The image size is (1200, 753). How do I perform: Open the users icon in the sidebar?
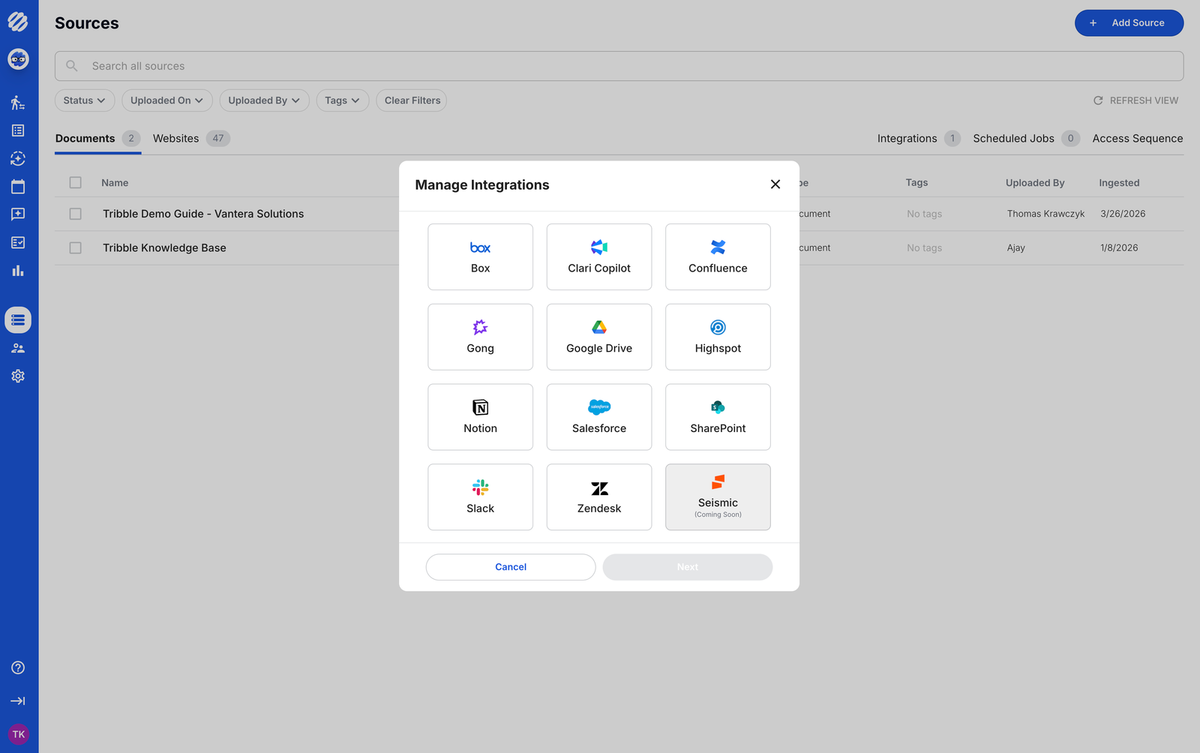point(18,348)
